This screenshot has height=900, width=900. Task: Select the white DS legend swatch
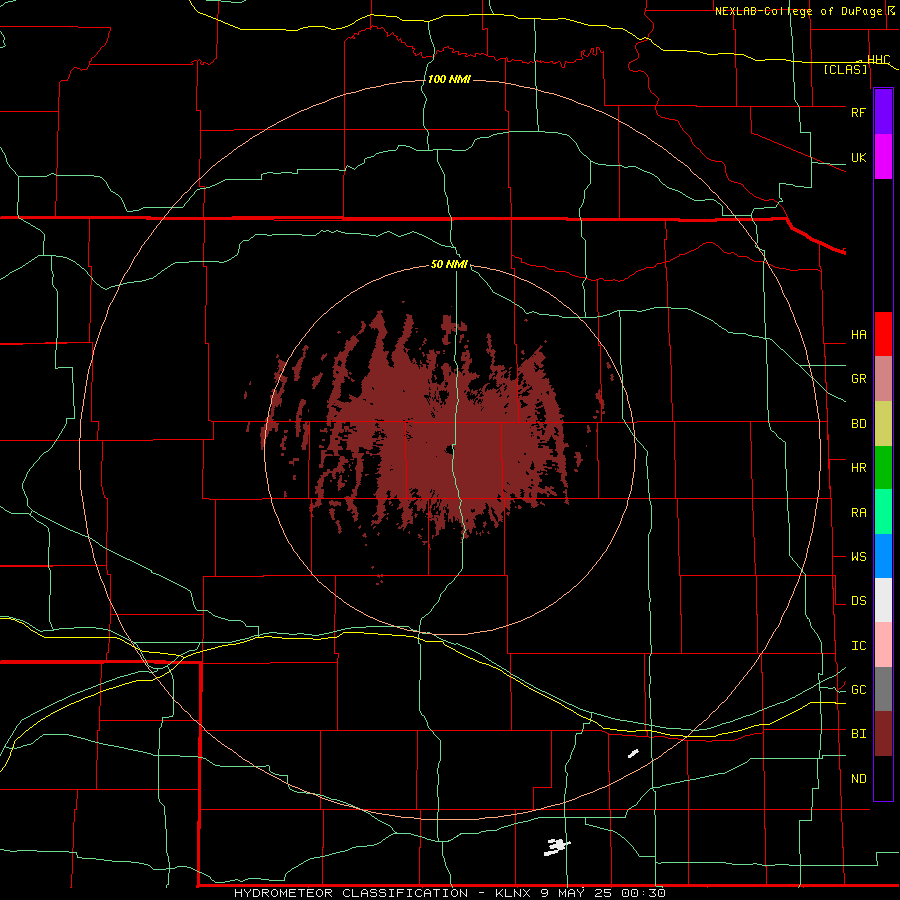[x=883, y=600]
